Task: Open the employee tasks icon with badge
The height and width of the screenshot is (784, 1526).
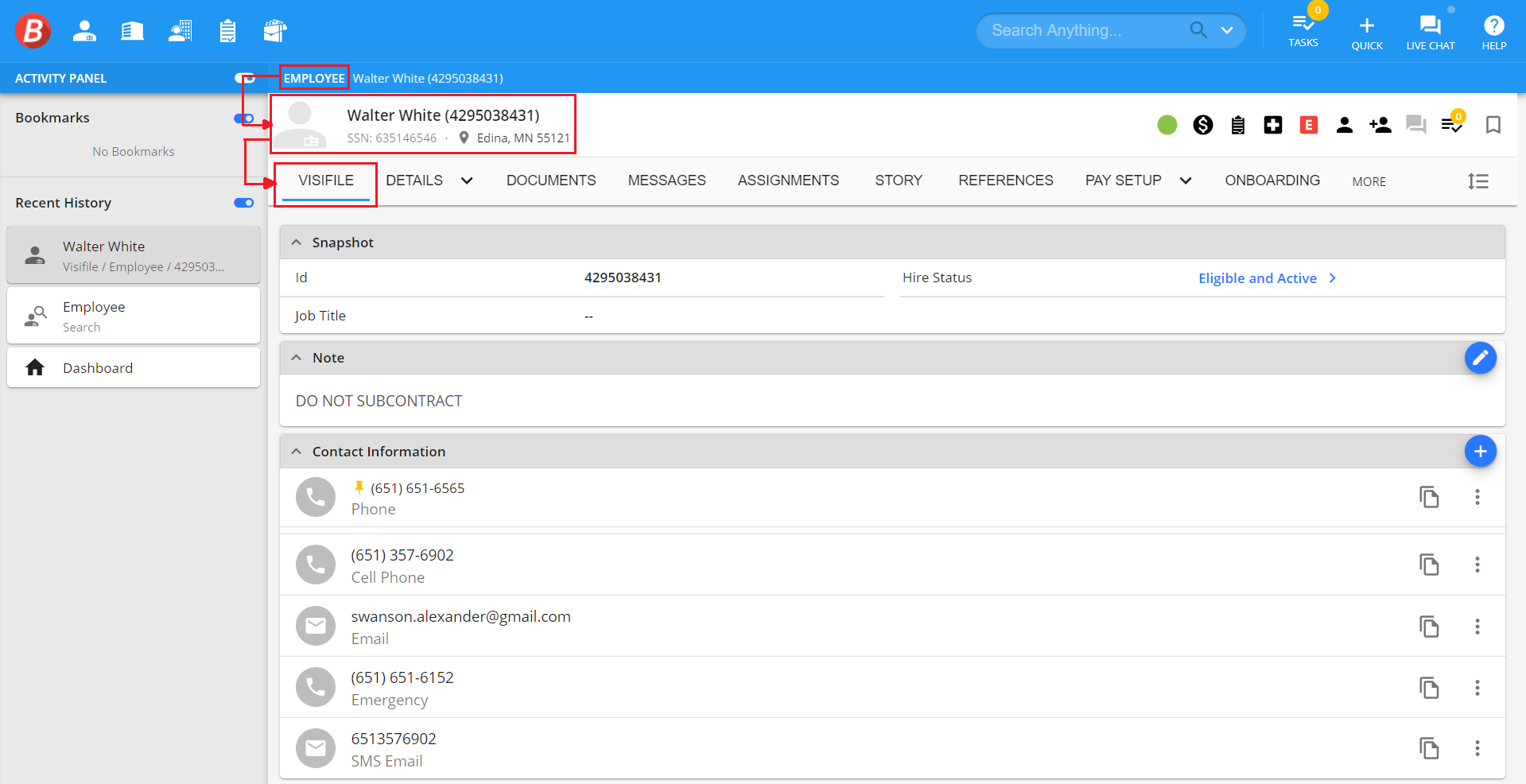Action: pyautogui.click(x=1452, y=123)
